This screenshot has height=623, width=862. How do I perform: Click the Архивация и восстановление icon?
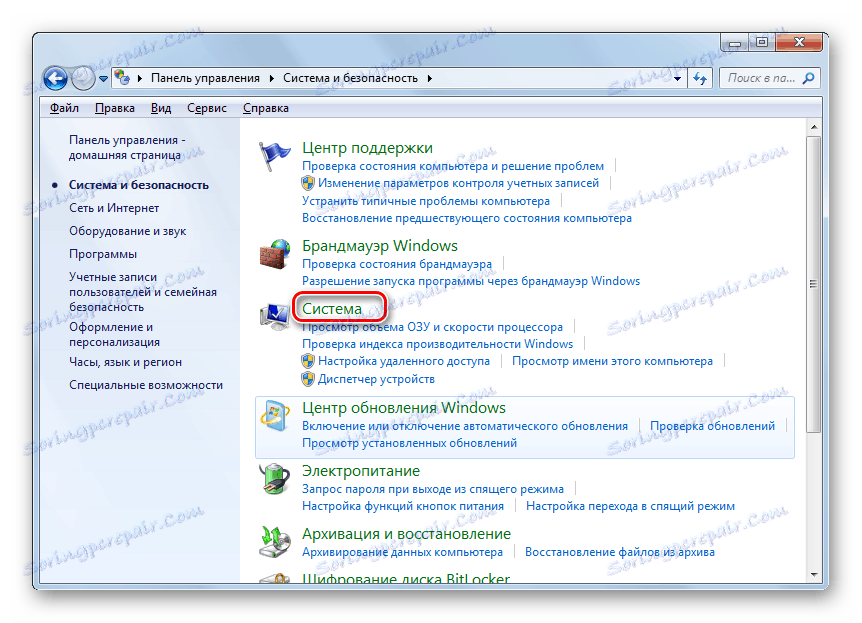[x=274, y=542]
